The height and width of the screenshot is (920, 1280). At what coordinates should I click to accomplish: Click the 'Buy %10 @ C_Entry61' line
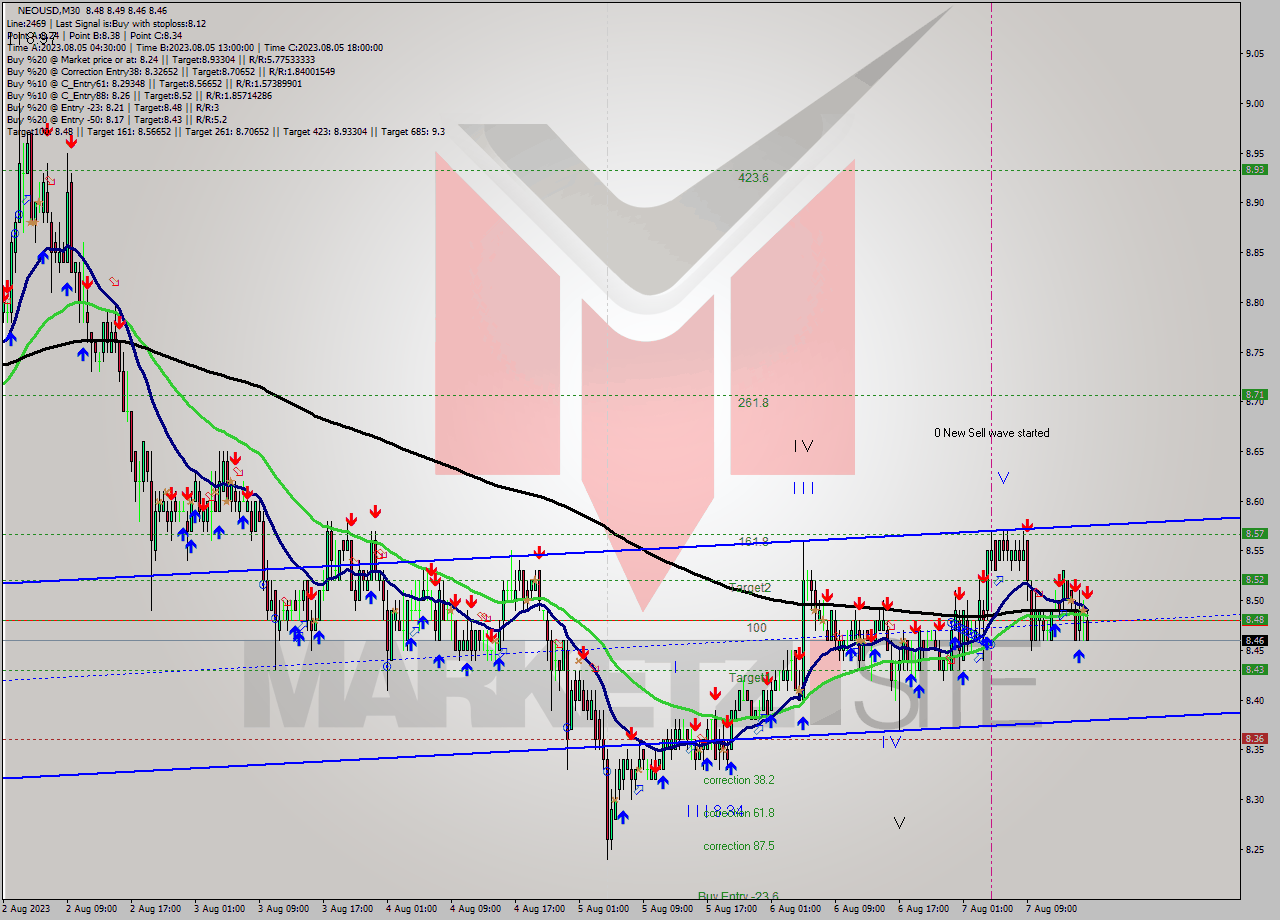coord(154,83)
